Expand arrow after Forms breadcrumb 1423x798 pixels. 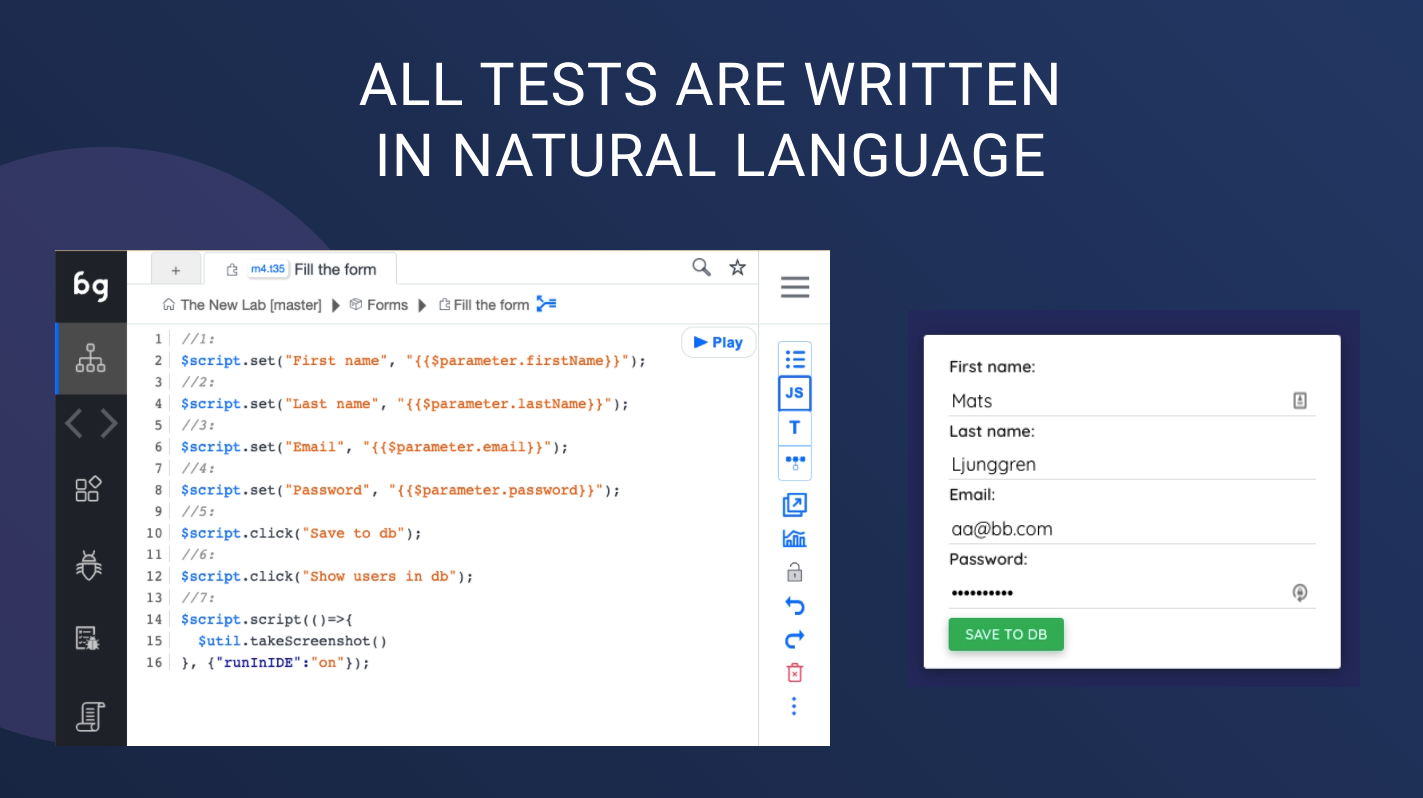(422, 305)
